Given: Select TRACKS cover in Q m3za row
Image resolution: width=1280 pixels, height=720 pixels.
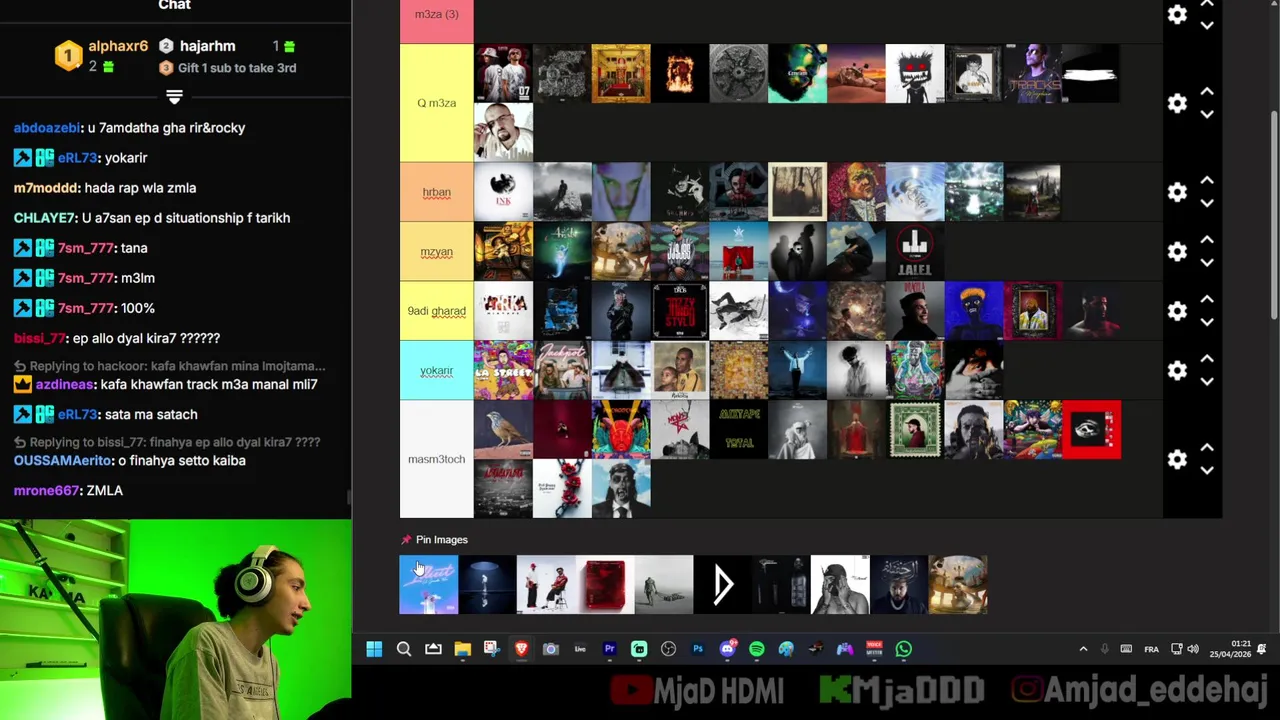Looking at the screenshot, I should [x=1033, y=73].
